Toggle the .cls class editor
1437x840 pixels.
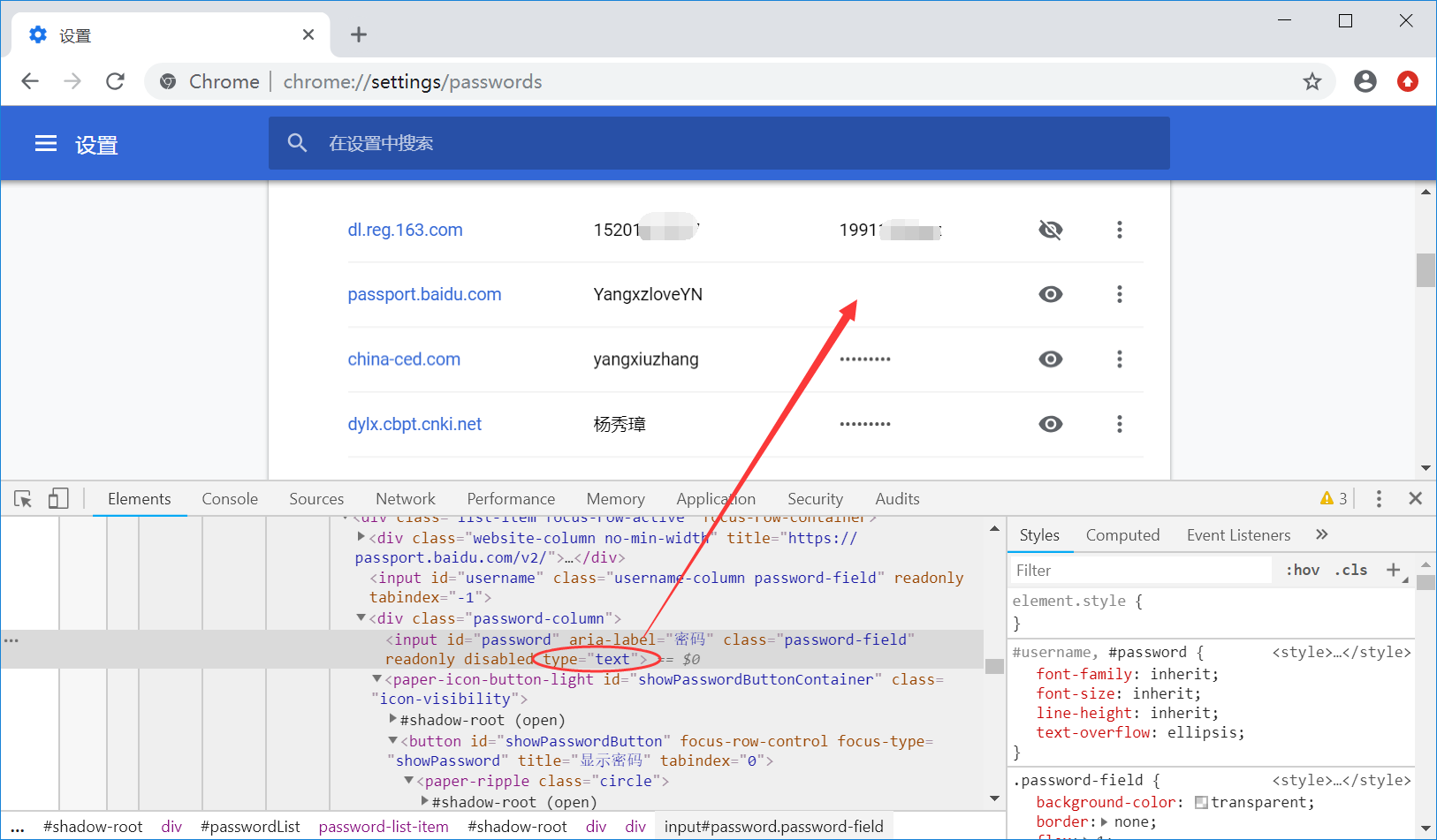point(1351,571)
